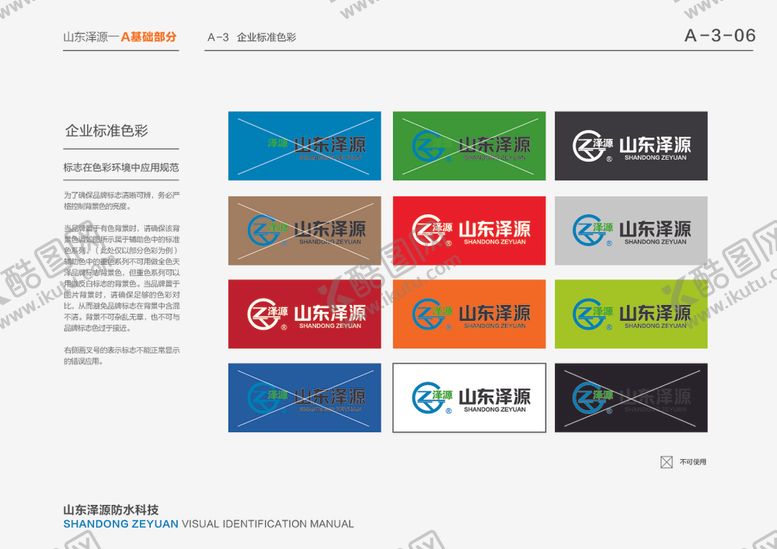Pick the crossed-out tan brown swatch

coord(304,230)
